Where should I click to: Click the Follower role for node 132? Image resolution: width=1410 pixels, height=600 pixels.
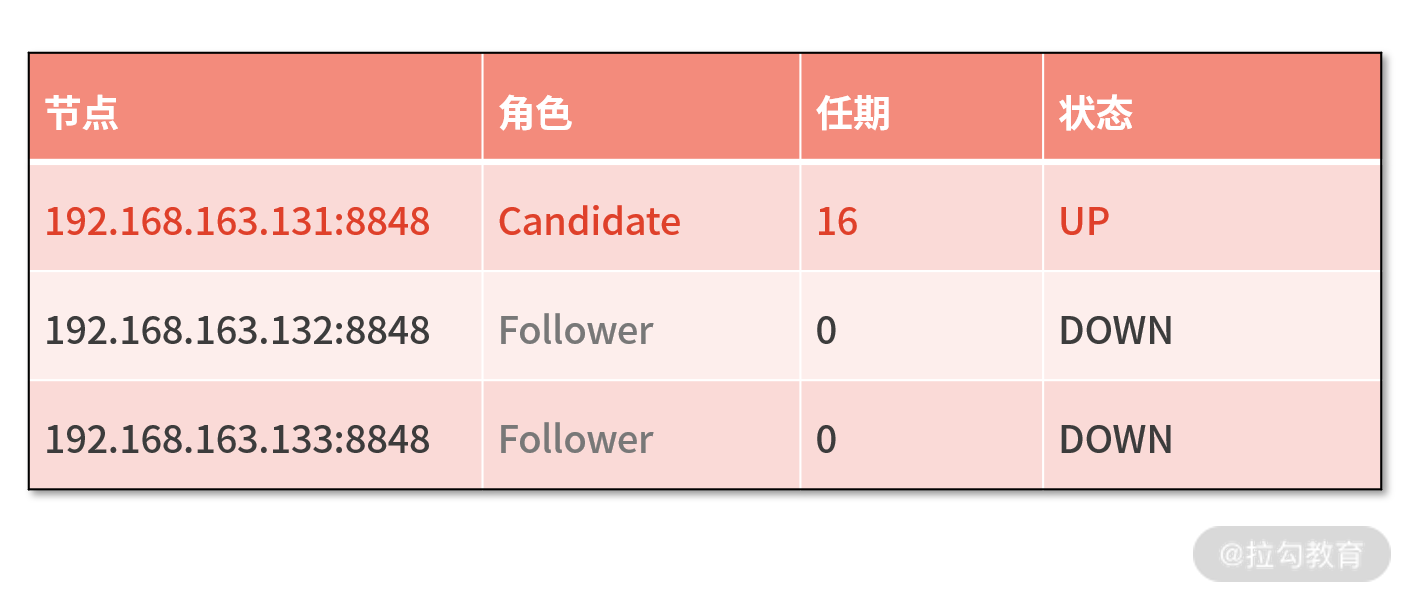point(576,330)
